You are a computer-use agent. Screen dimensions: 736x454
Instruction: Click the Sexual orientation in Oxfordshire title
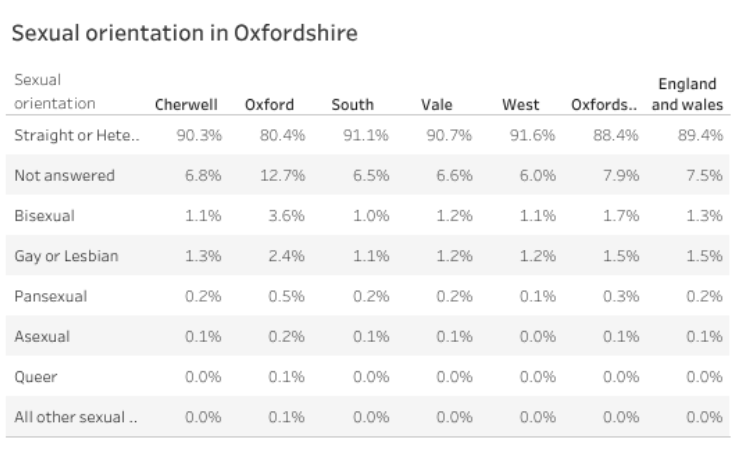tap(184, 32)
